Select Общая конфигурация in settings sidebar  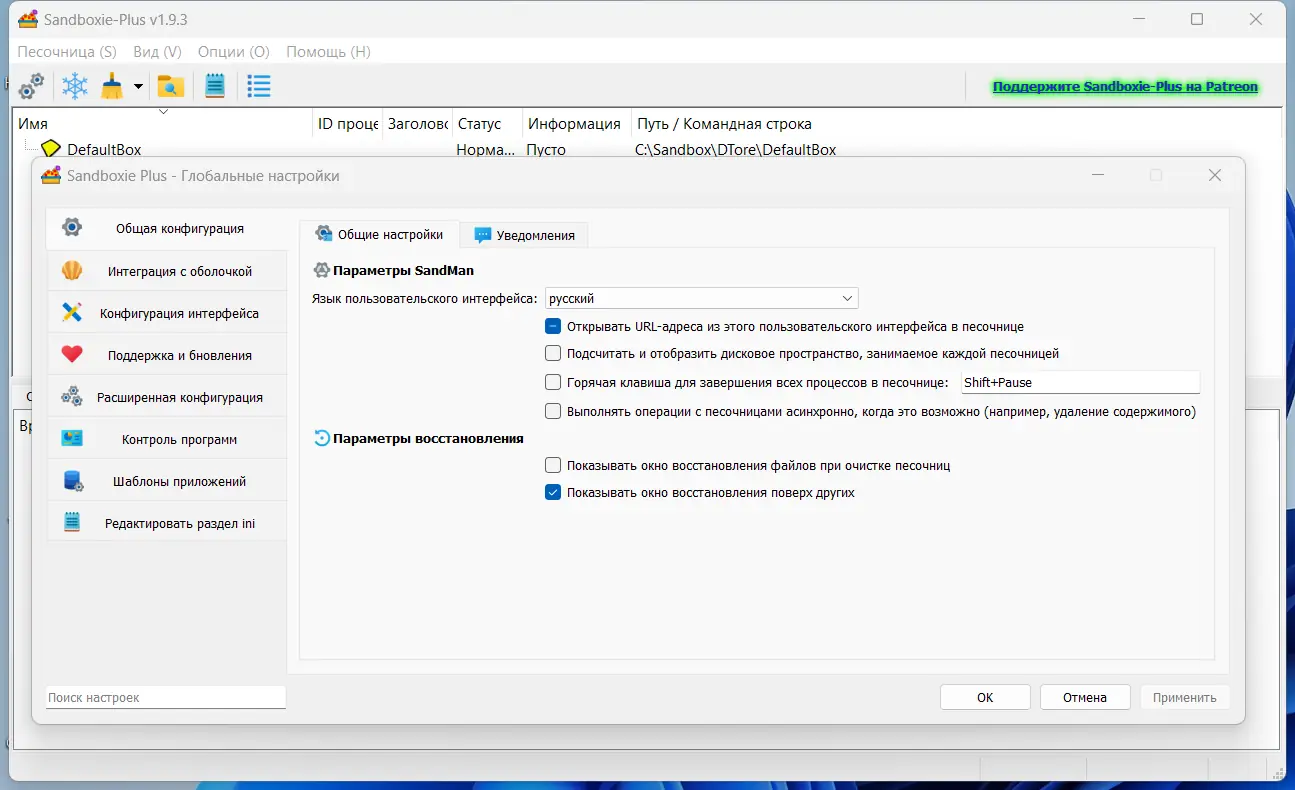pos(167,228)
